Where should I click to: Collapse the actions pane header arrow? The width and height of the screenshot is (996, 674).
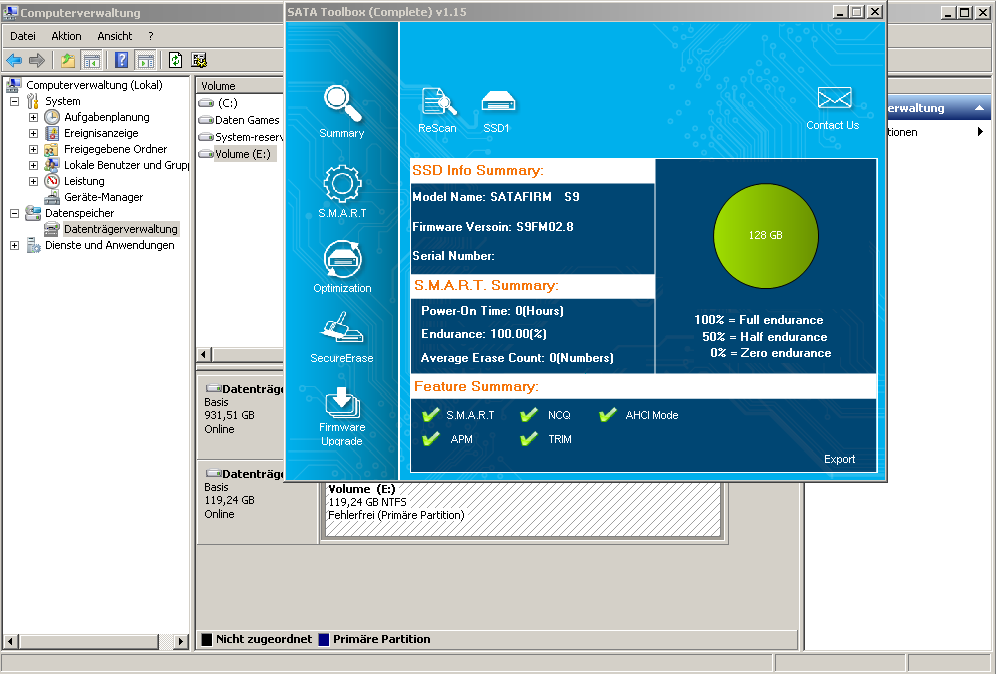coord(979,108)
